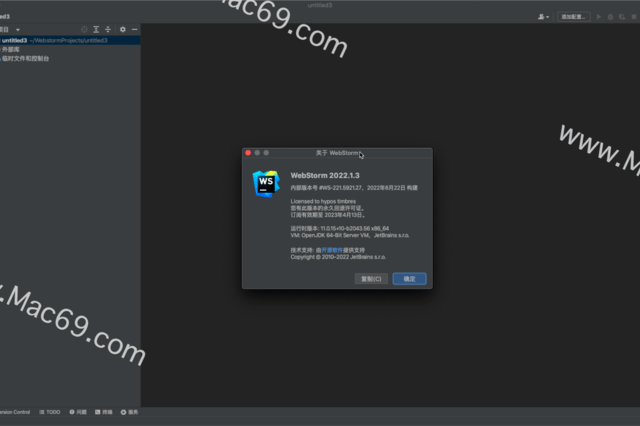The image size is (640, 426).
Task: Open the 开源软件 link
Action: tap(332, 250)
